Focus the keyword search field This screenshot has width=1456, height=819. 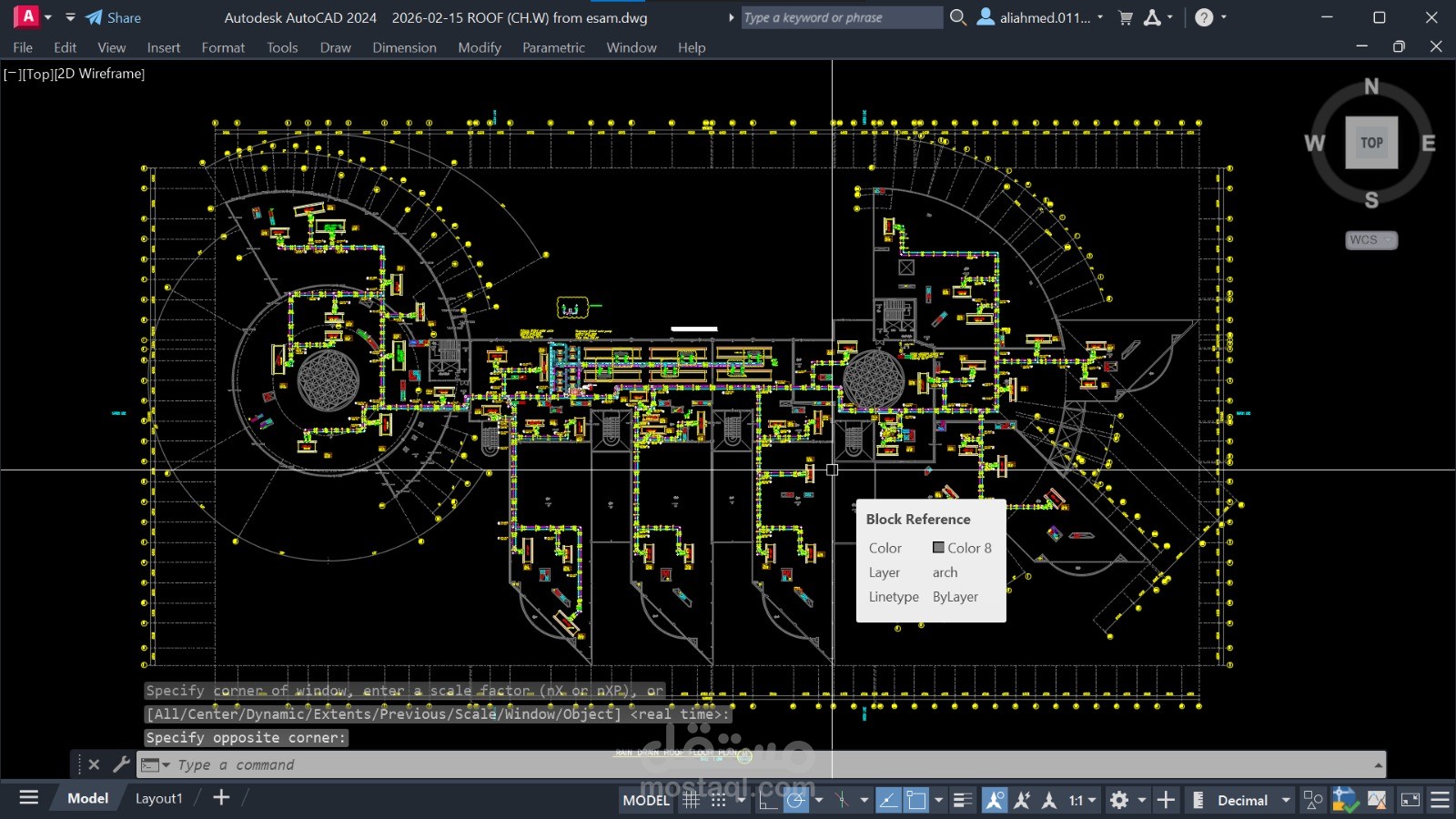[842, 17]
